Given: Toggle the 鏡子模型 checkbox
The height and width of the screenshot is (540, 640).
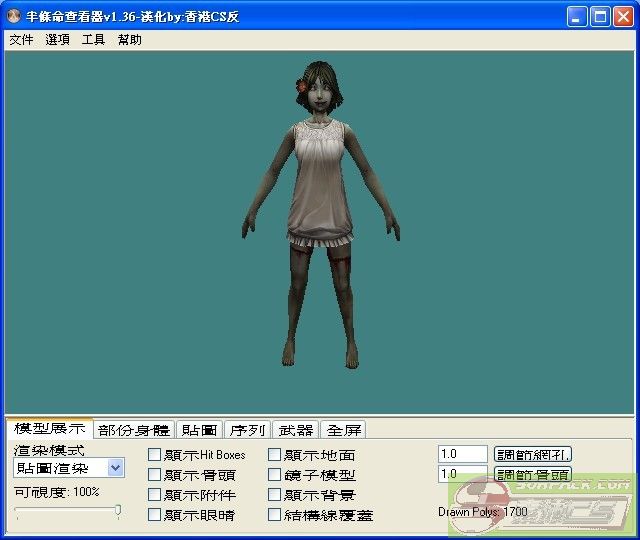Looking at the screenshot, I should 275,475.
